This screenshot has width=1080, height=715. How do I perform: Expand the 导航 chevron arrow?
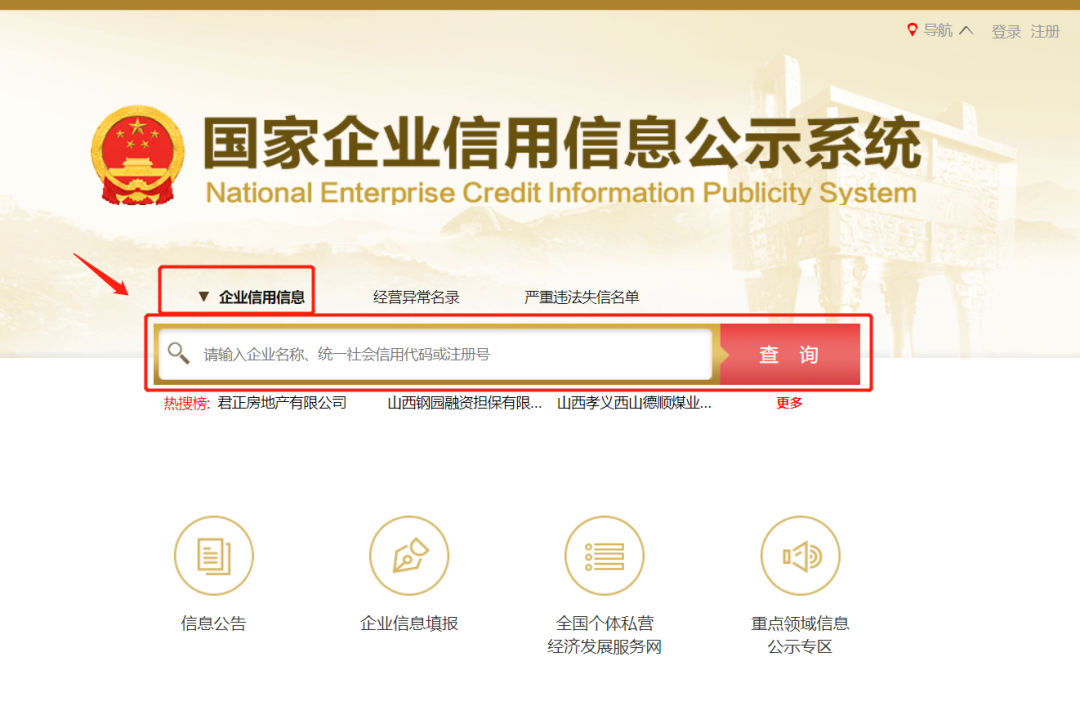966,30
